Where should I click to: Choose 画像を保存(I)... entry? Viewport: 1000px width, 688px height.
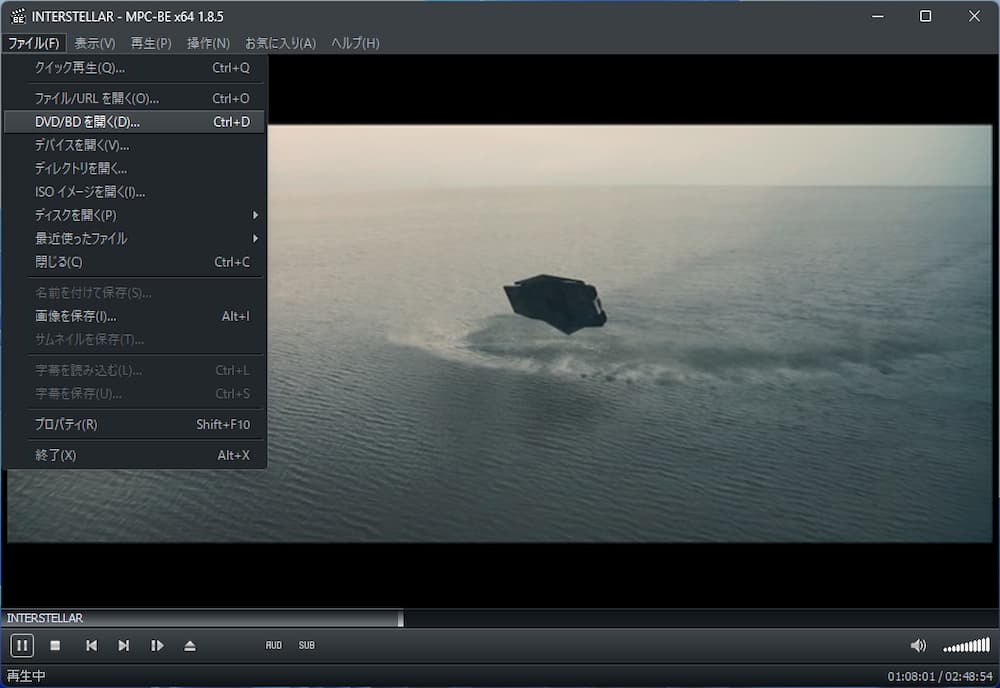pos(134,316)
